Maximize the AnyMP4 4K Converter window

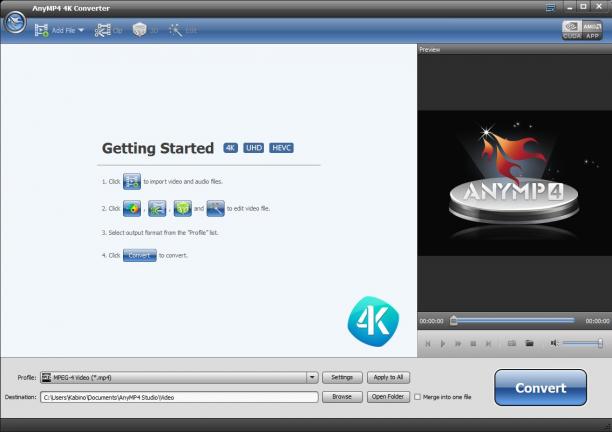584,7
